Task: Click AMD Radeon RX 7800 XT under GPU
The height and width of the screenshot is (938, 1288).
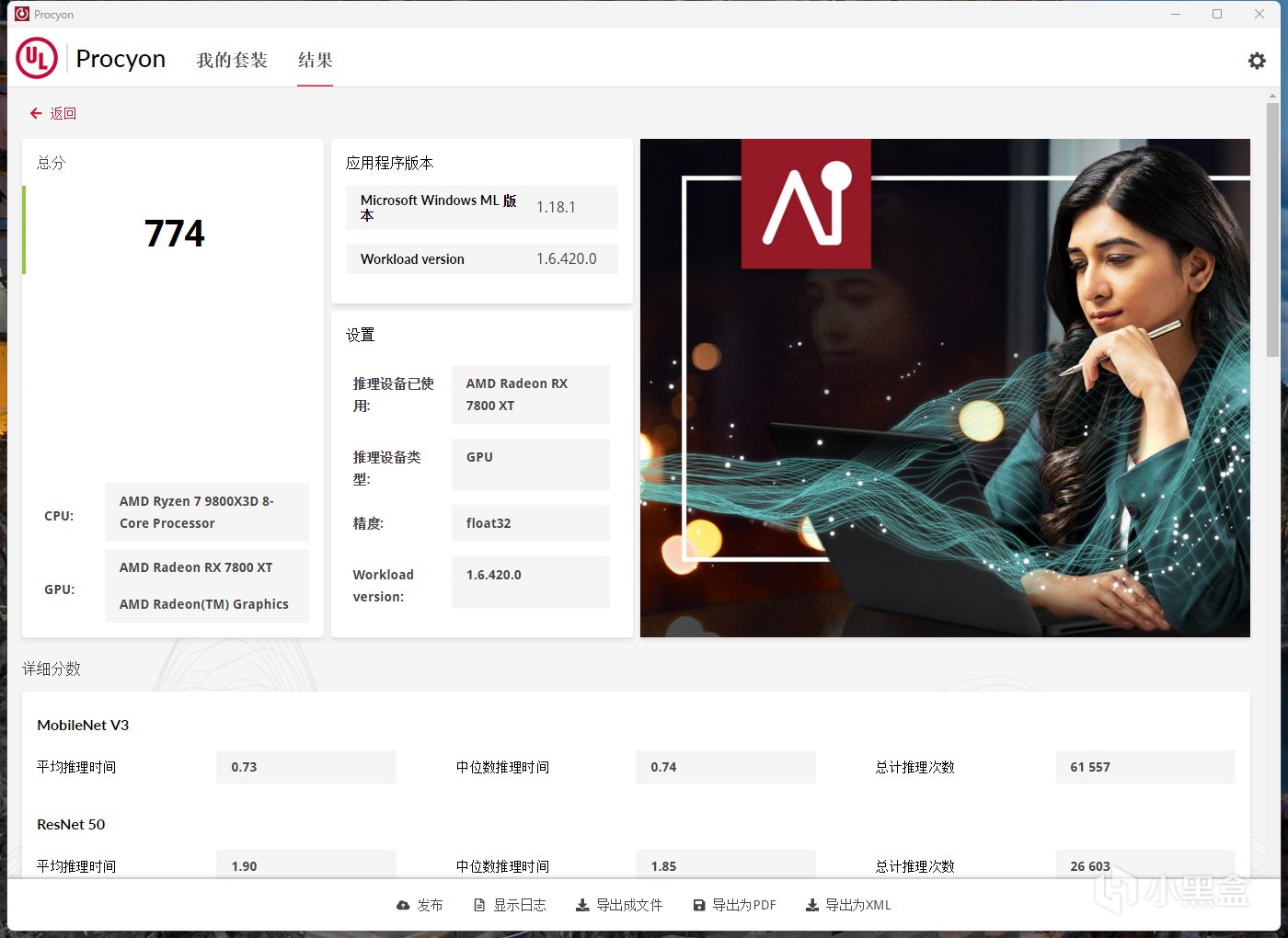Action: (x=196, y=567)
